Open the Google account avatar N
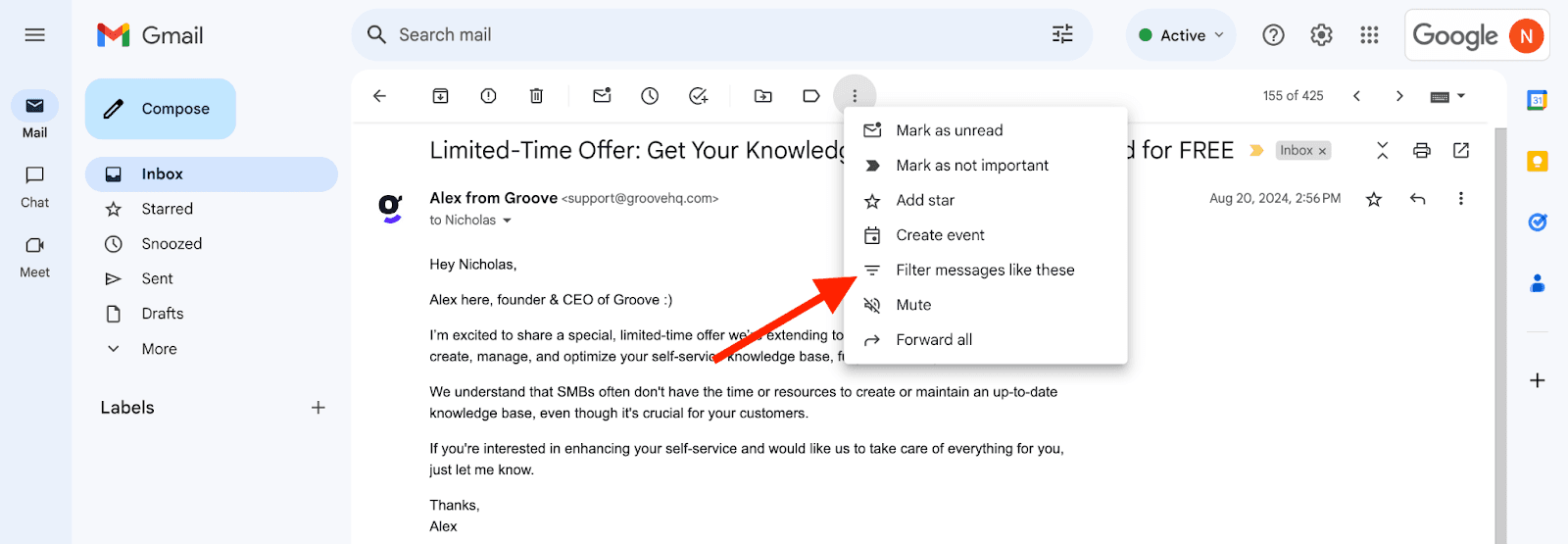The width and height of the screenshot is (1568, 544). point(1526,35)
